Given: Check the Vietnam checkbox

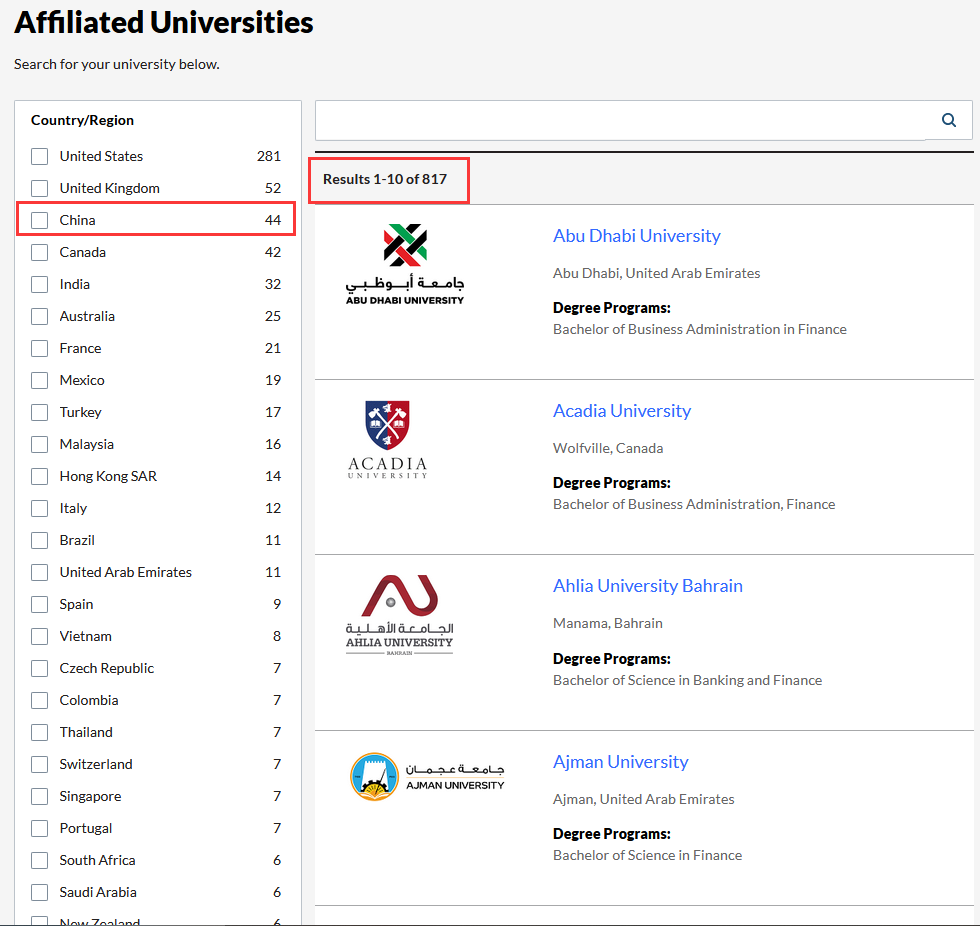Looking at the screenshot, I should [x=39, y=636].
